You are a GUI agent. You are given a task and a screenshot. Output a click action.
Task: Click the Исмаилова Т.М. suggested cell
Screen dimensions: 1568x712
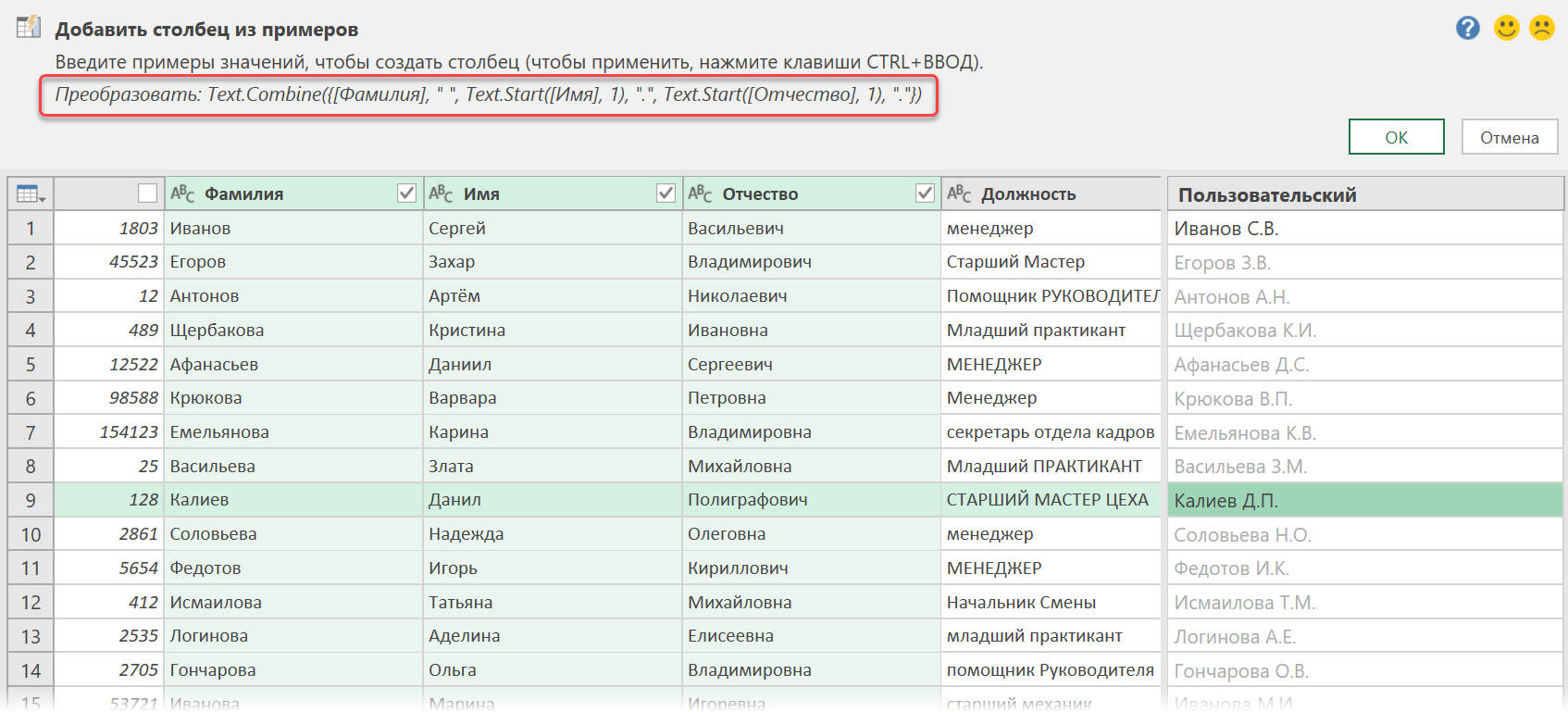[x=1365, y=603]
